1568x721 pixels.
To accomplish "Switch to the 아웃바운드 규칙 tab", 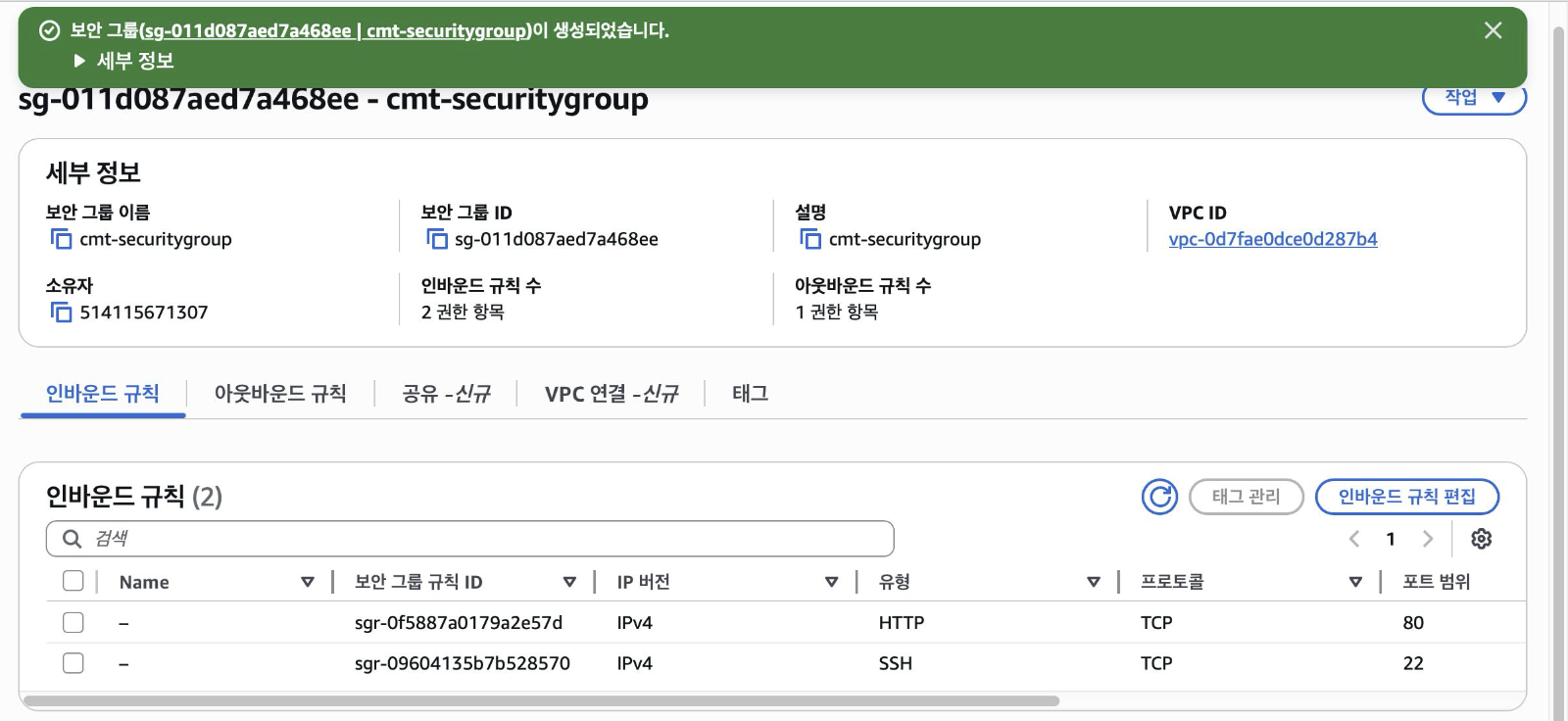I will point(280,394).
